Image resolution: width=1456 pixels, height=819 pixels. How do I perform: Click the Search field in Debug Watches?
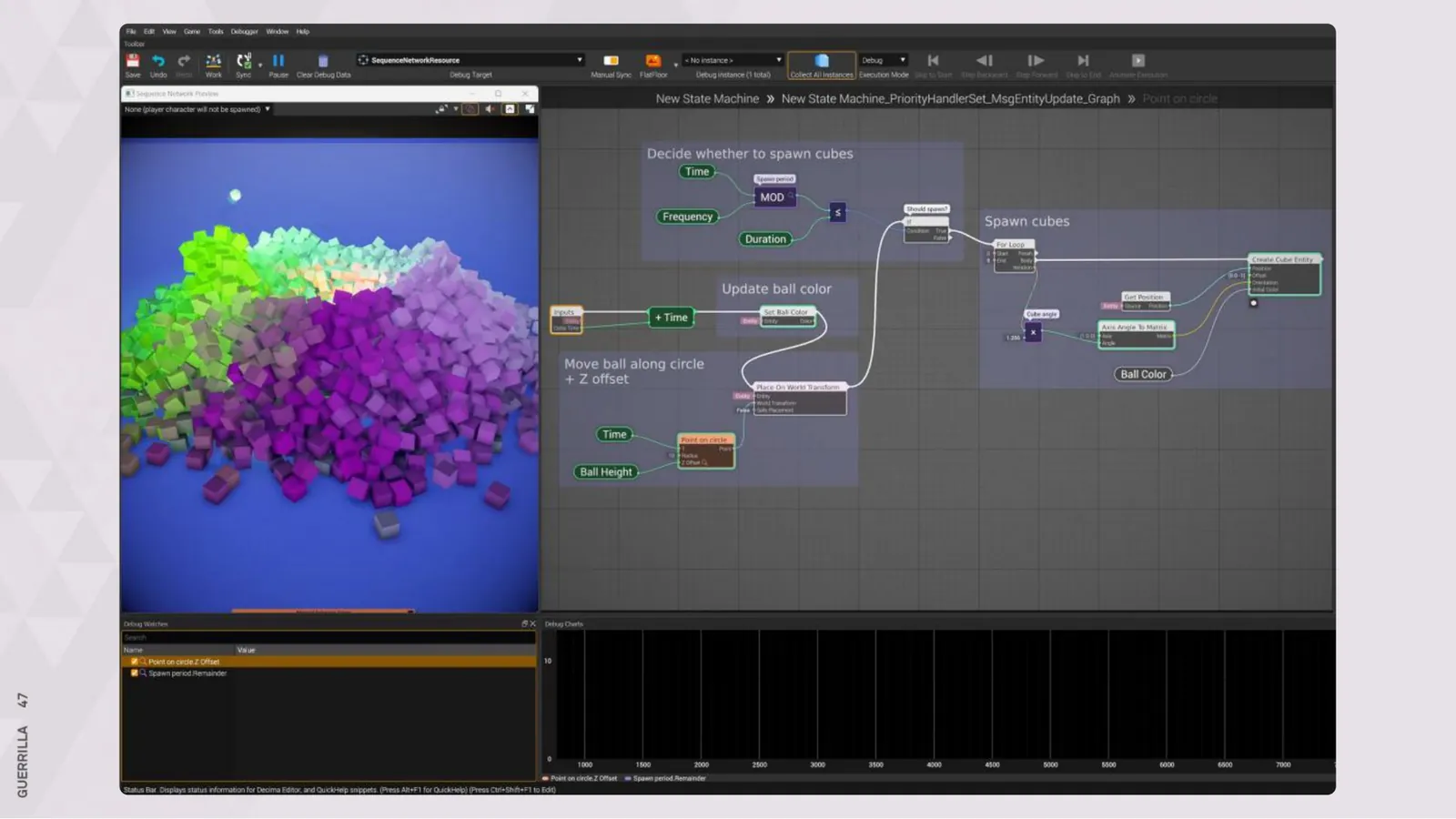tap(329, 638)
